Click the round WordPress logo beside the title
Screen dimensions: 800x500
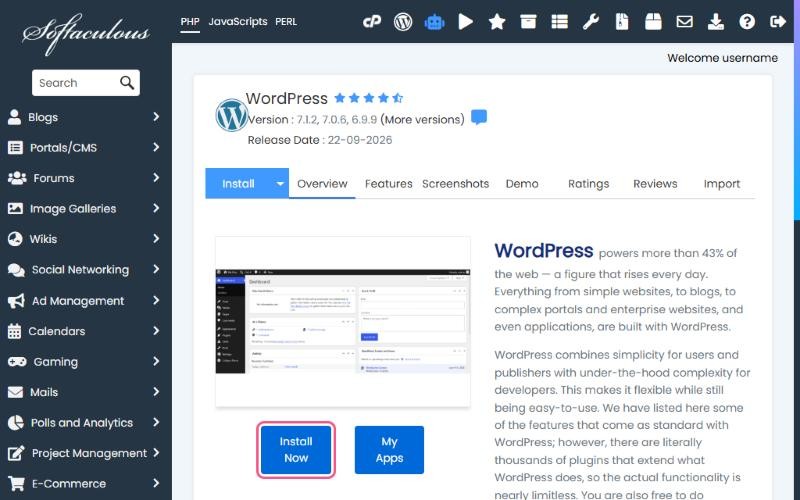click(231, 115)
